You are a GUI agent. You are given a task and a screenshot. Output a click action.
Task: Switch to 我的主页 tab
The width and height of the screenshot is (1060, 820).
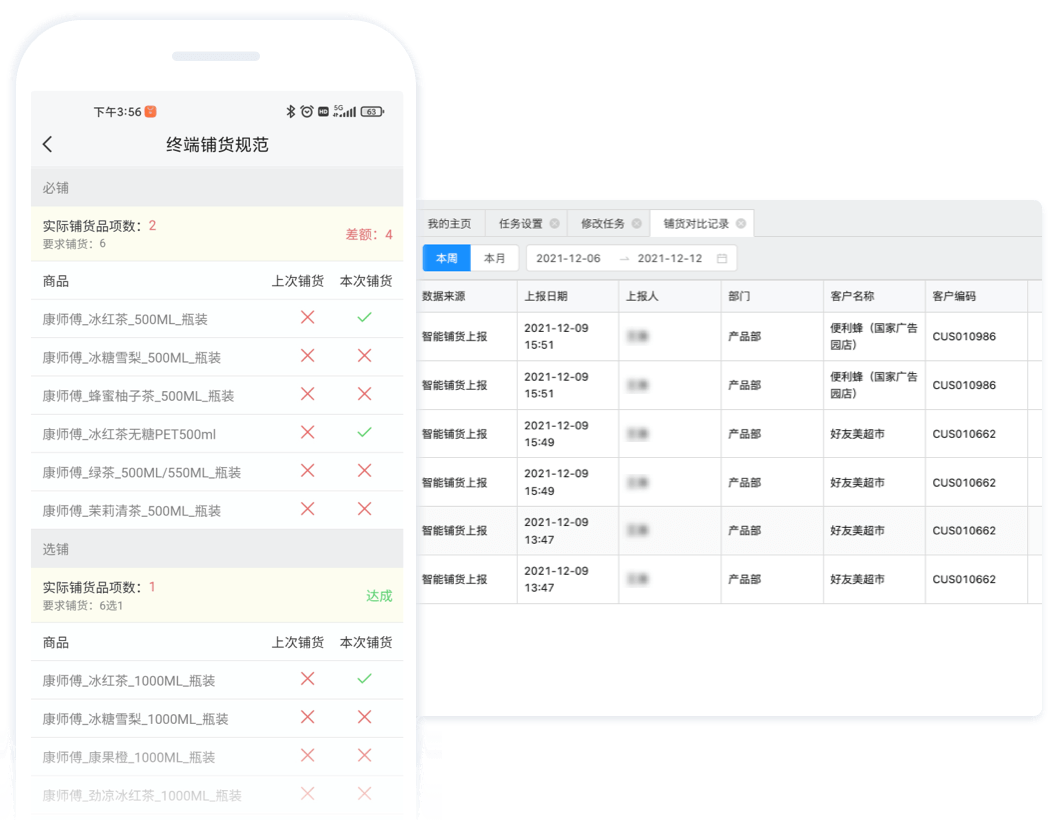[449, 224]
